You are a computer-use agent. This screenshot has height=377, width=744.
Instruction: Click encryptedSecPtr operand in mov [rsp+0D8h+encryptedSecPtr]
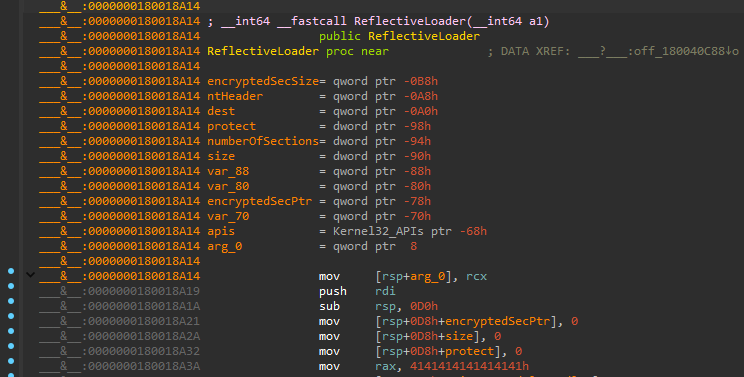pyautogui.click(x=497, y=322)
